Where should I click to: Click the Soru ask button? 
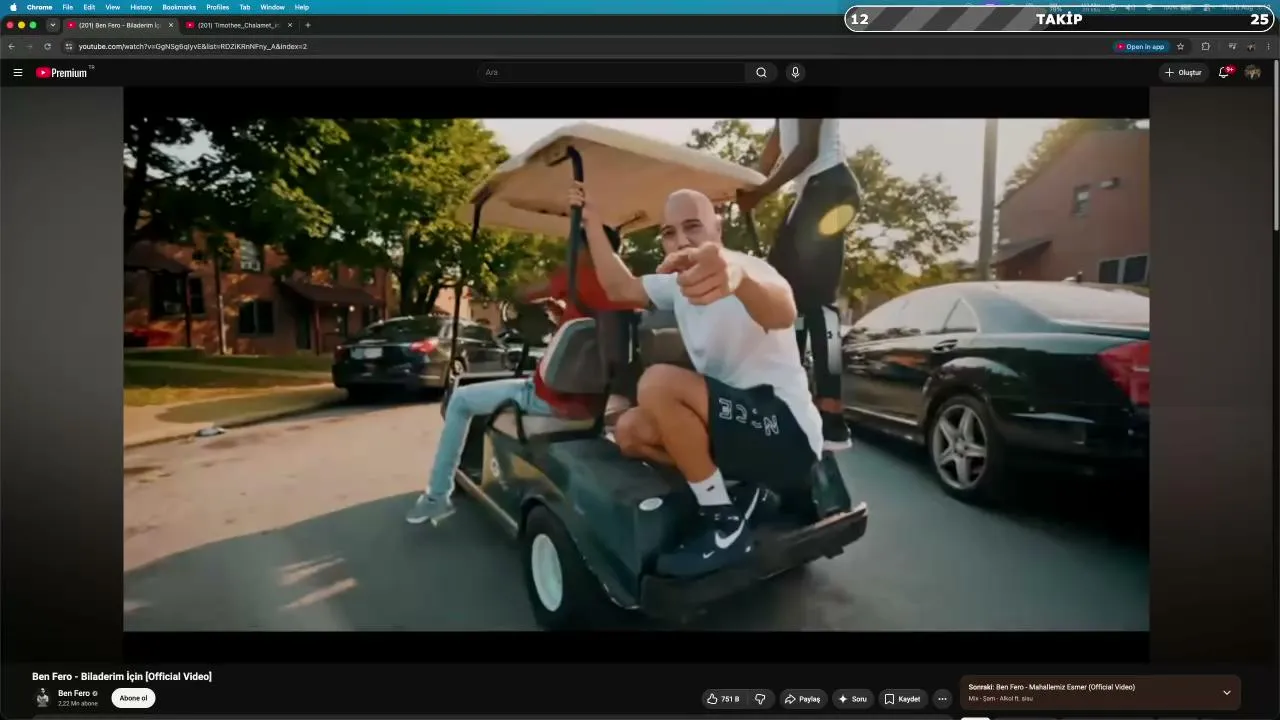tap(853, 699)
